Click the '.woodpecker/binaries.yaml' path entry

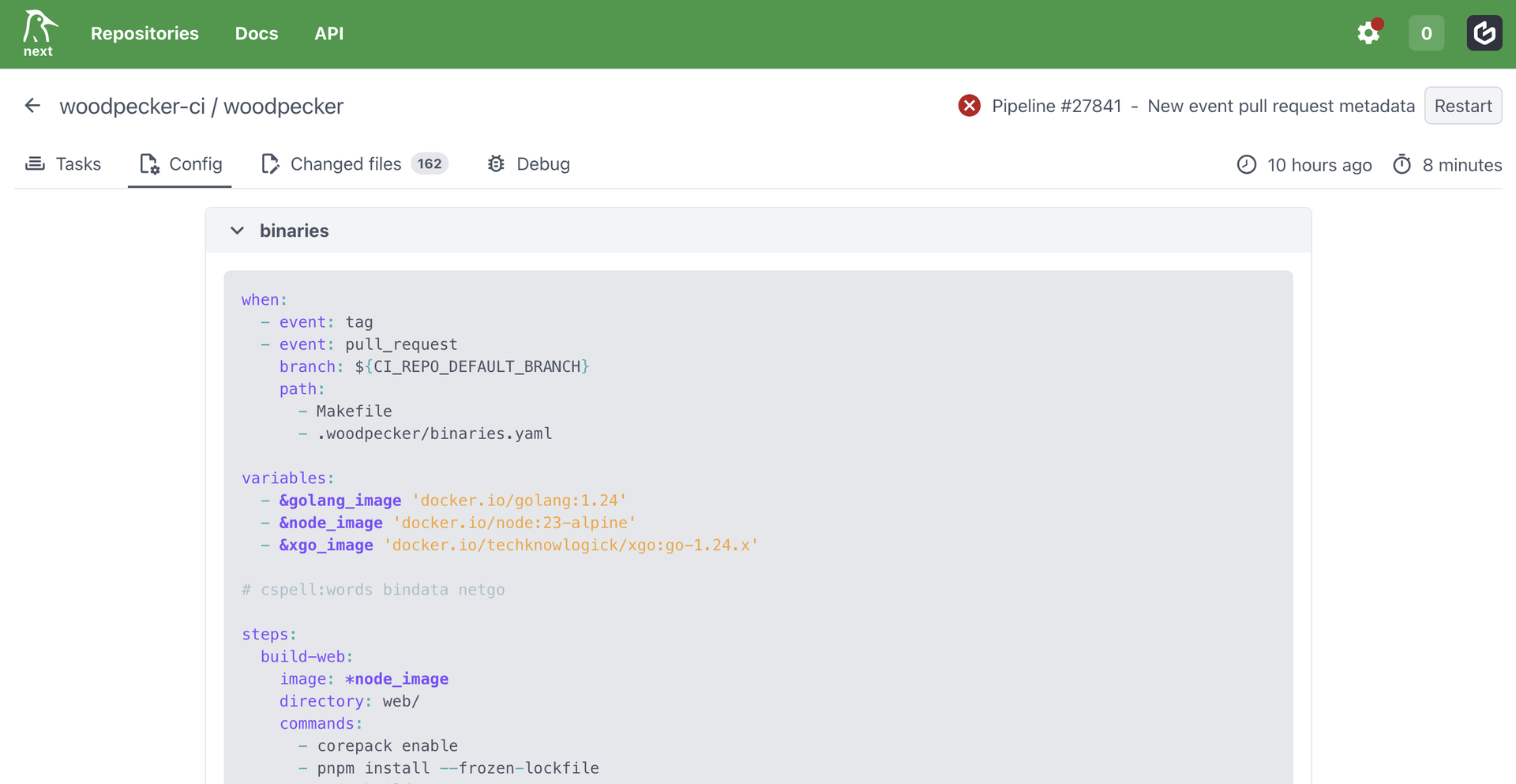tap(434, 433)
